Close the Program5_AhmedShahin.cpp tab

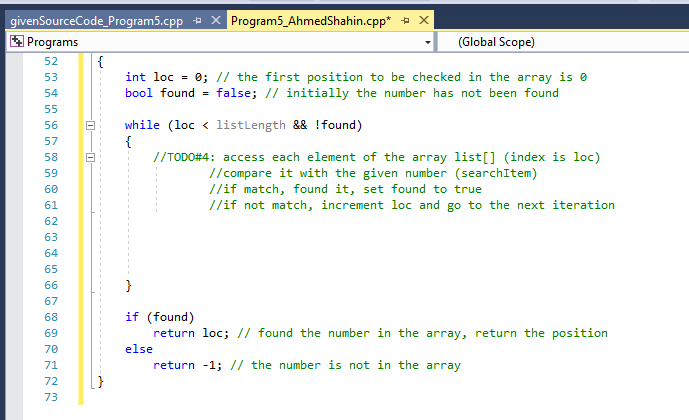424,20
